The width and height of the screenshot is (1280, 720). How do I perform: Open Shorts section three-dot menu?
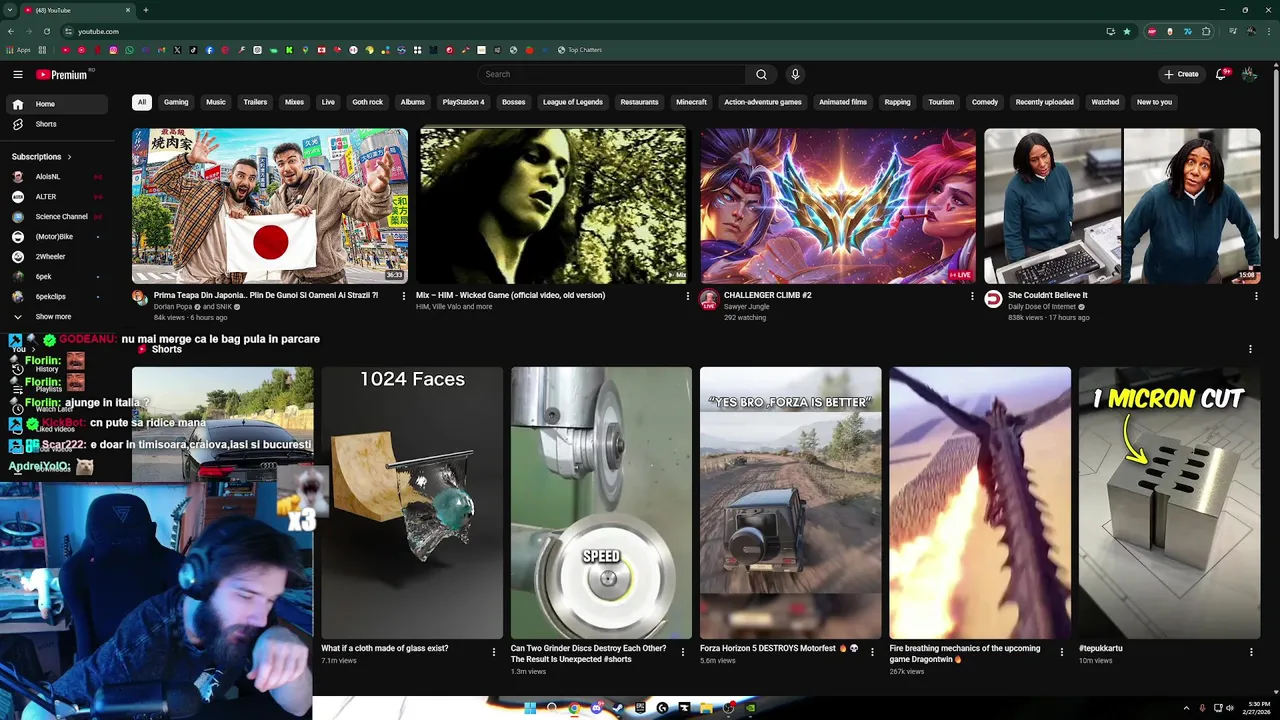pyautogui.click(x=1250, y=349)
